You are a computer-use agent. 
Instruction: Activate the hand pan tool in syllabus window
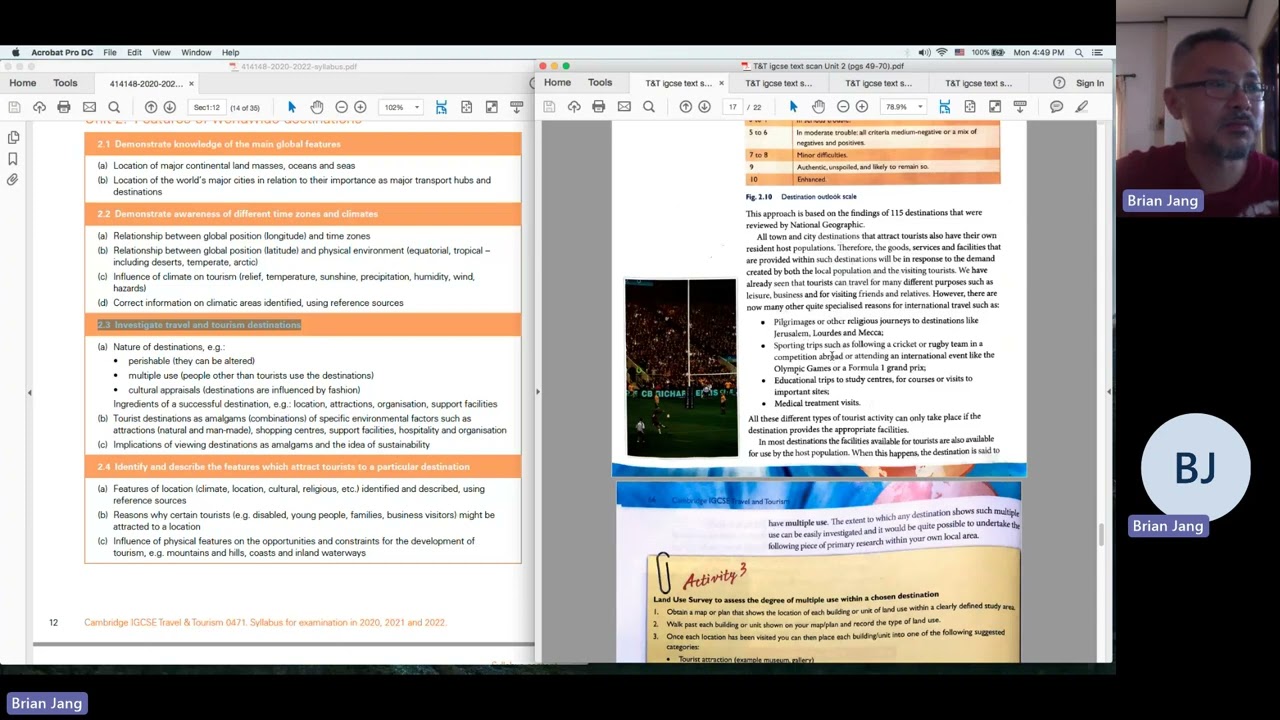317,107
